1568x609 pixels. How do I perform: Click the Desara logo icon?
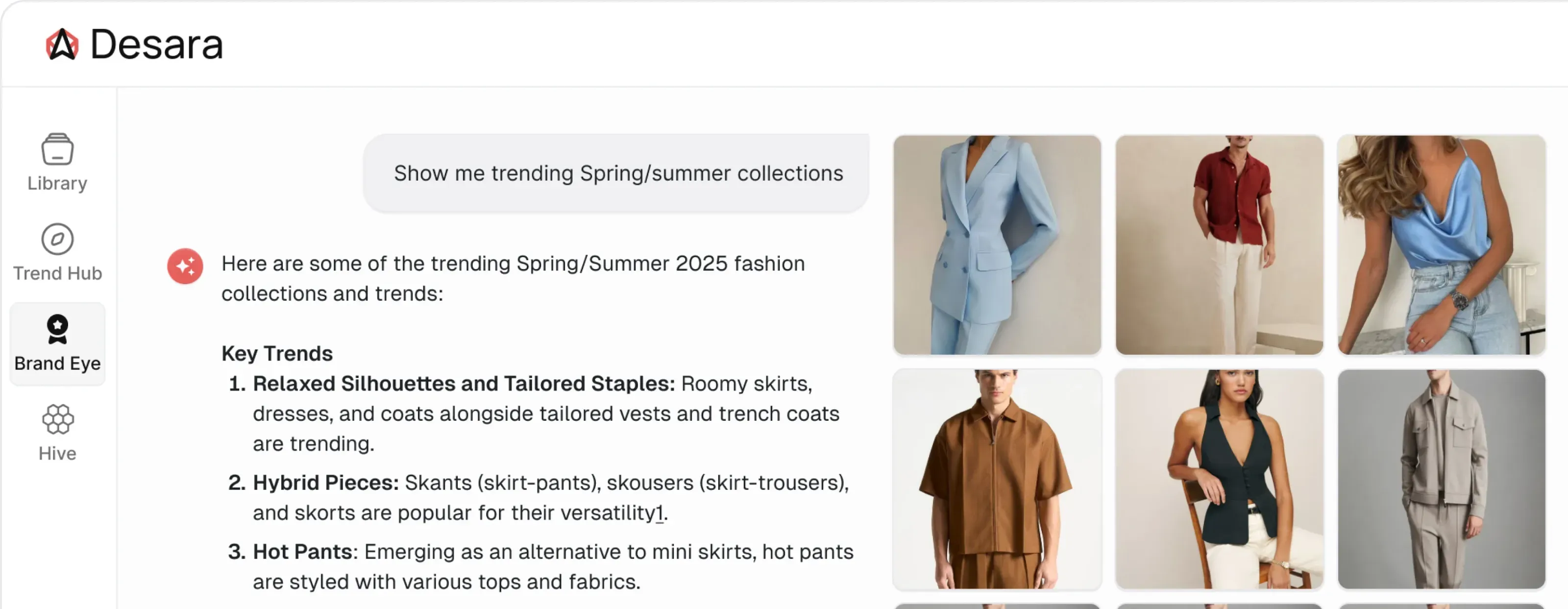coord(62,45)
